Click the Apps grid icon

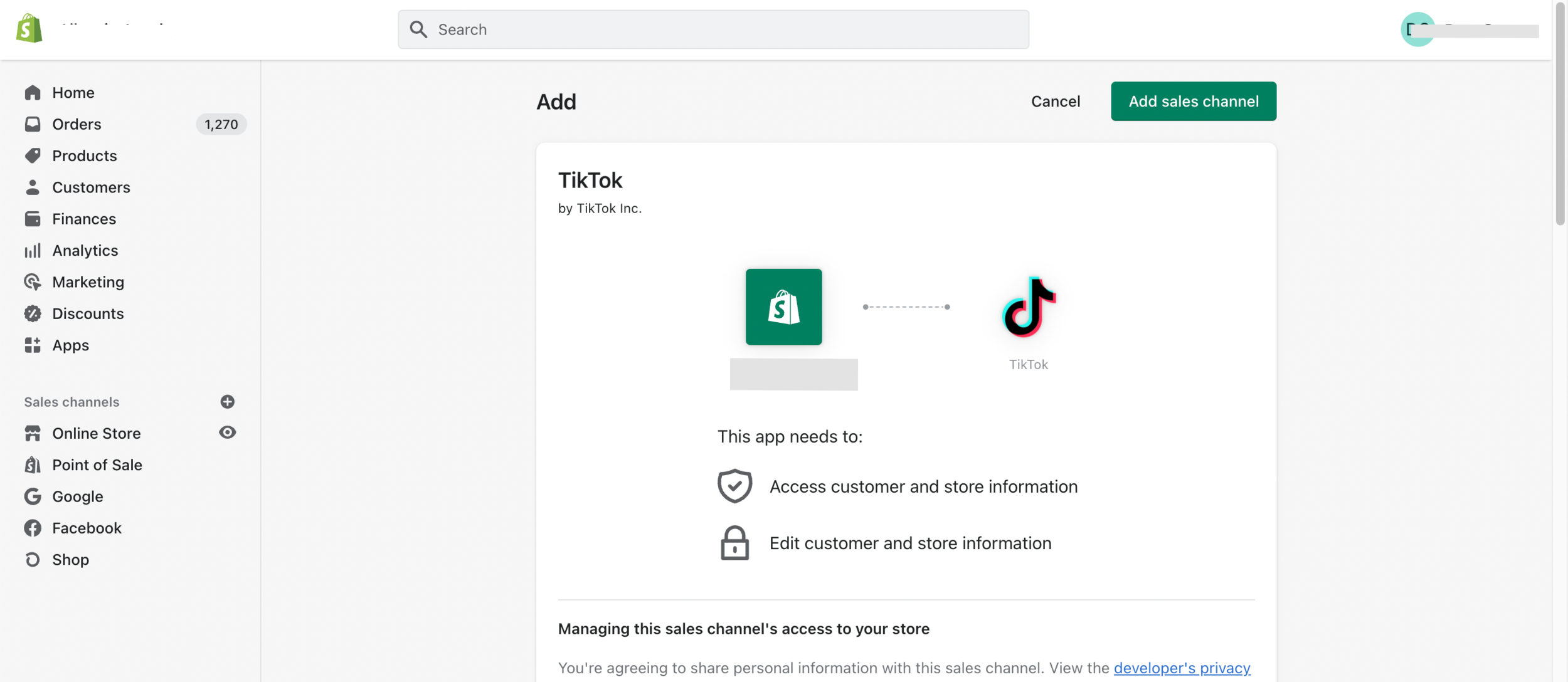click(x=33, y=345)
